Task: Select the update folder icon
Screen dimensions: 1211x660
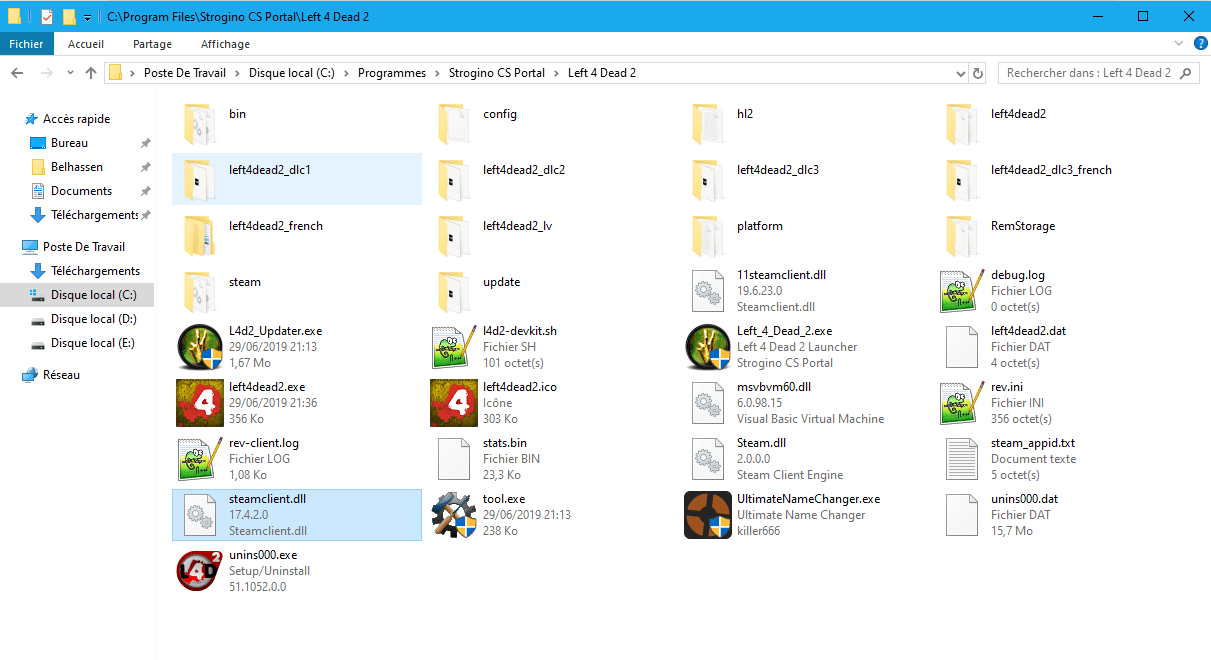Action: [x=454, y=291]
